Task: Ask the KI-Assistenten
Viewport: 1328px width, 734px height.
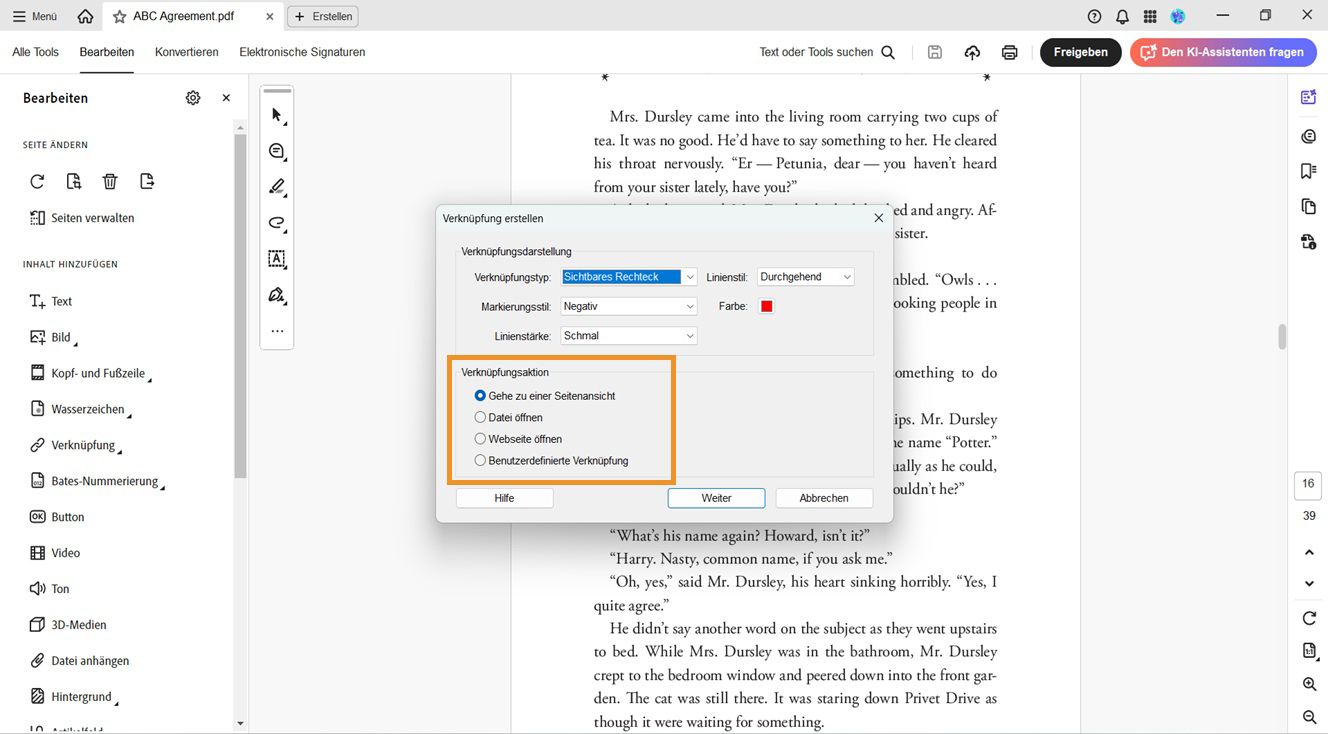Action: (x=1223, y=52)
